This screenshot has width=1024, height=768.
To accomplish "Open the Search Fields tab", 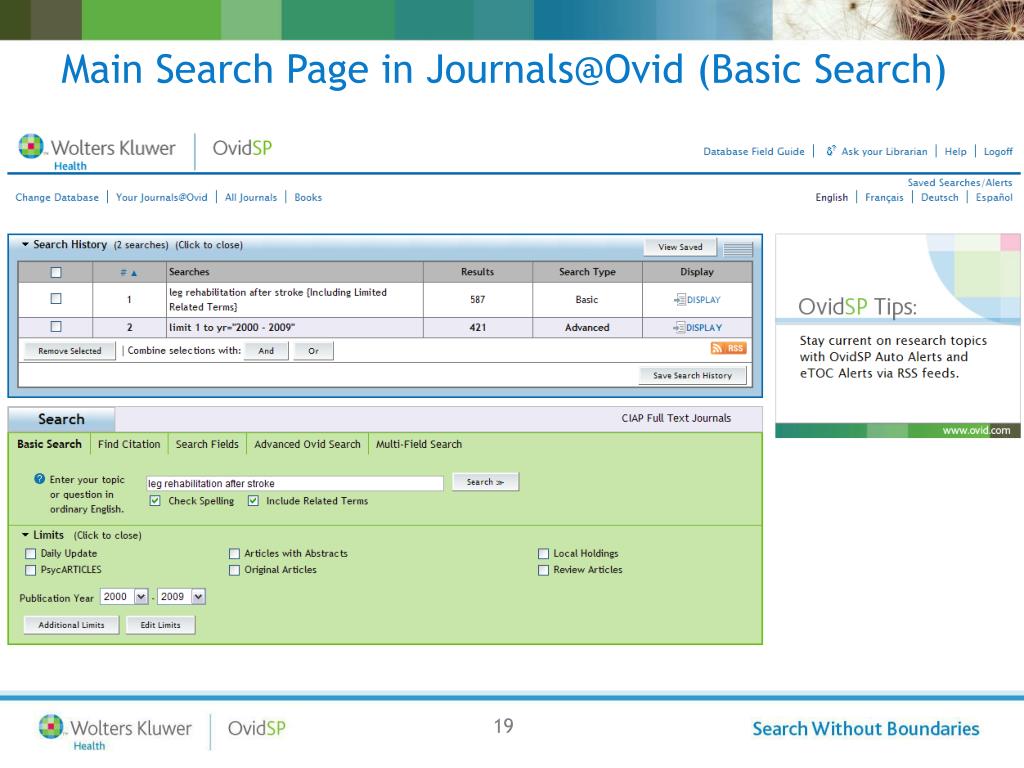I will pos(207,444).
